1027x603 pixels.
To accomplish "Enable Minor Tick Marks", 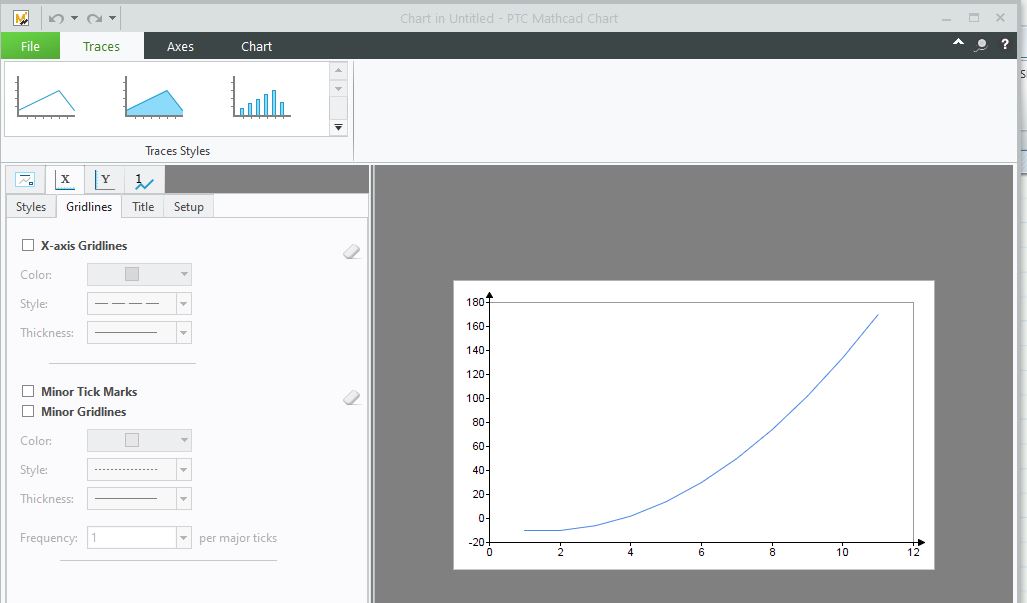I will click(28, 391).
